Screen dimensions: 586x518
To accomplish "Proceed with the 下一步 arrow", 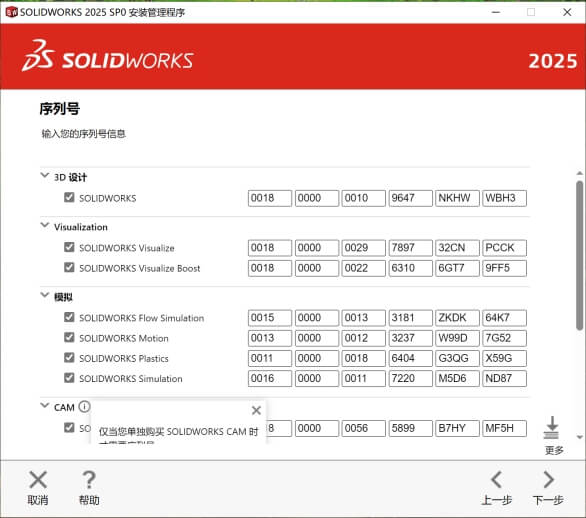I will point(548,480).
